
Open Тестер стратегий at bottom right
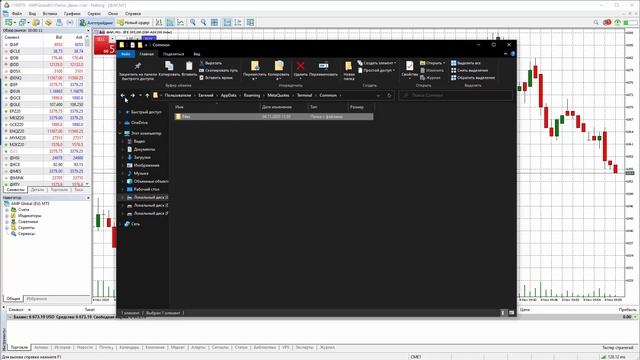(618, 347)
